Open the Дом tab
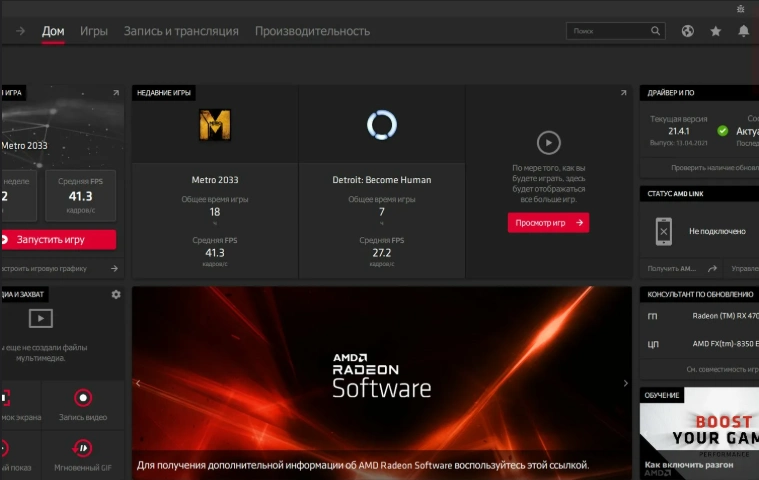The width and height of the screenshot is (759, 480). [x=53, y=31]
